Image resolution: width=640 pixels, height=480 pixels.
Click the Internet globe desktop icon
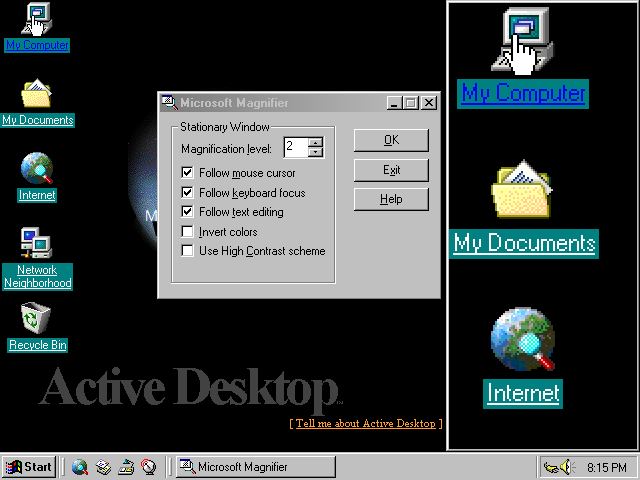click(37, 168)
